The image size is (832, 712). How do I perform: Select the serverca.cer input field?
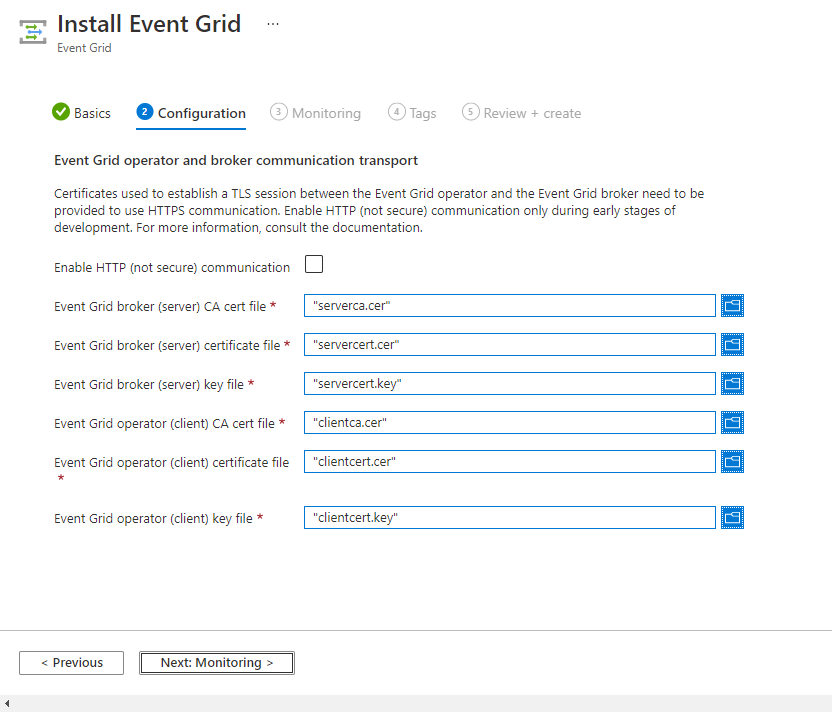pos(510,305)
